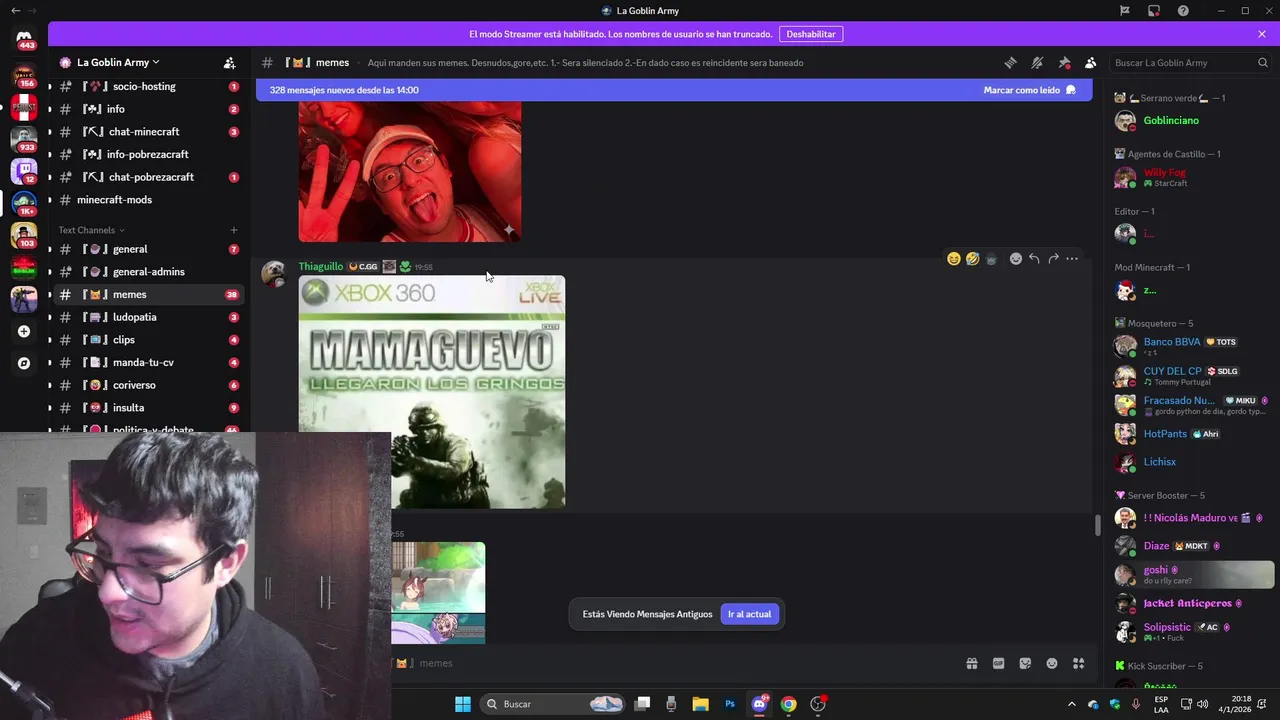Click the Windows Start button

(x=462, y=704)
